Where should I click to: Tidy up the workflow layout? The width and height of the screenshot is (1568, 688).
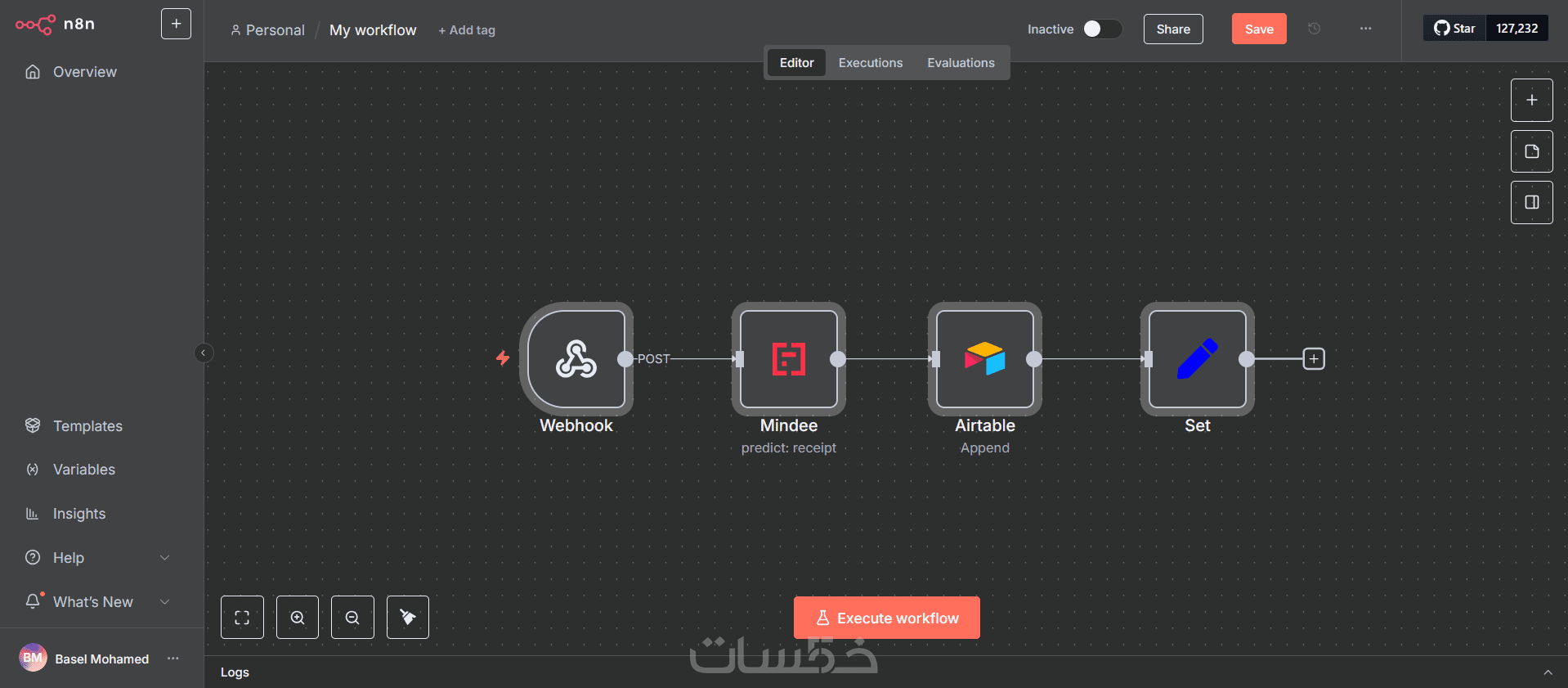click(x=408, y=618)
